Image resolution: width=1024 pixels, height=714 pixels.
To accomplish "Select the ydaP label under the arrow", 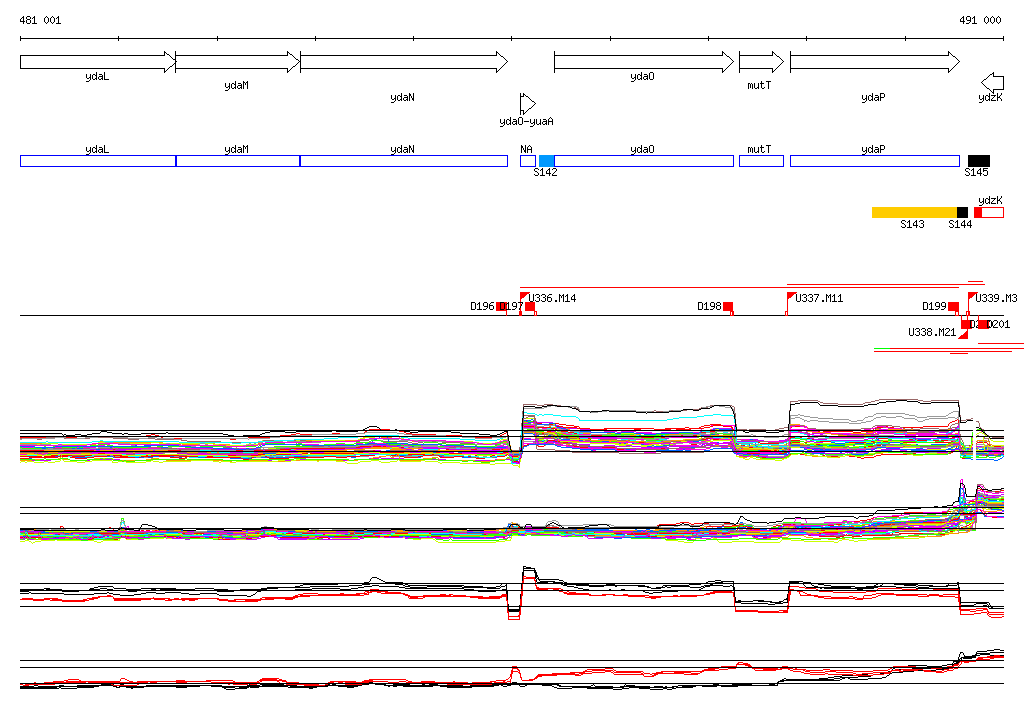I will [x=873, y=98].
